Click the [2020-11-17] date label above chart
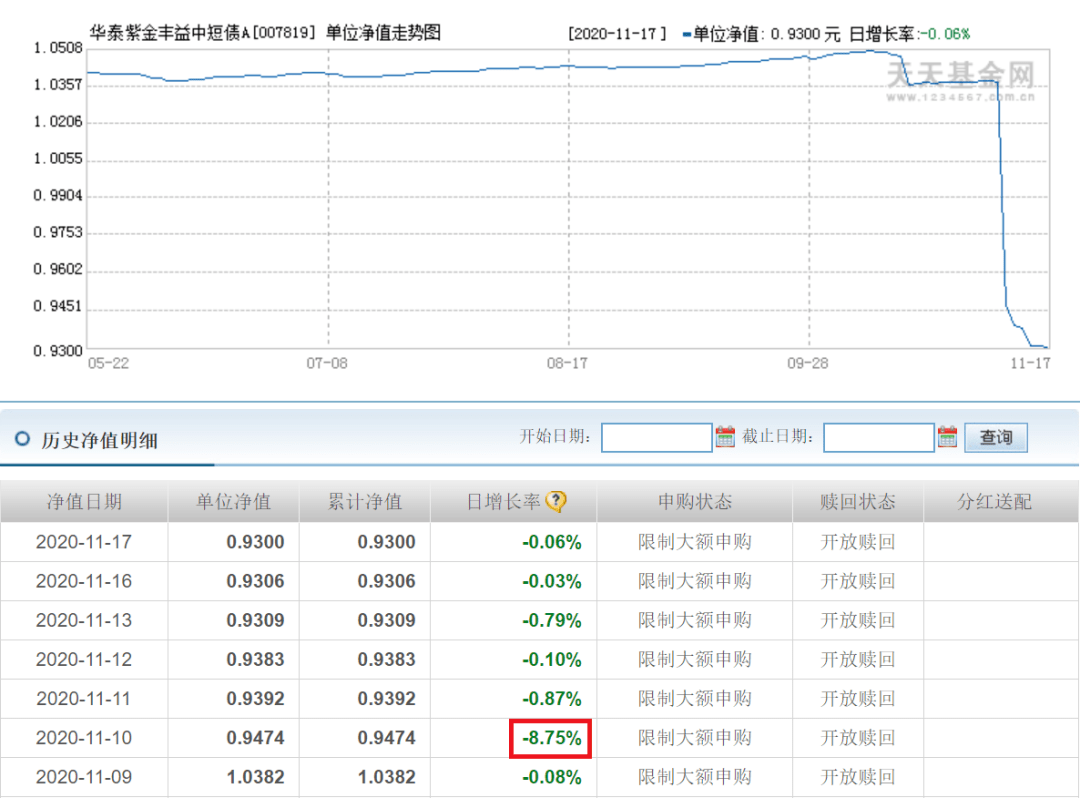Image resolution: width=1080 pixels, height=798 pixels. click(618, 34)
